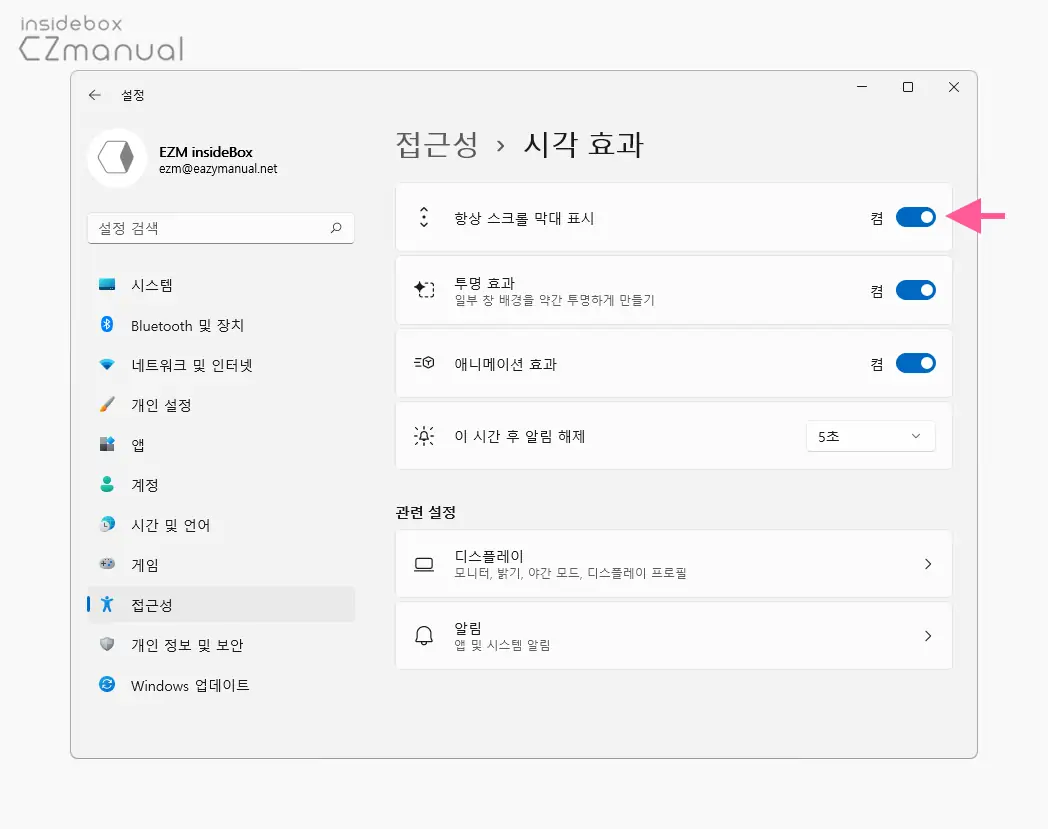Screen dimensions: 1048x829
Task: Click 일부 창 배경을 약간 투명하게 만들기 description
Action: pos(554,300)
